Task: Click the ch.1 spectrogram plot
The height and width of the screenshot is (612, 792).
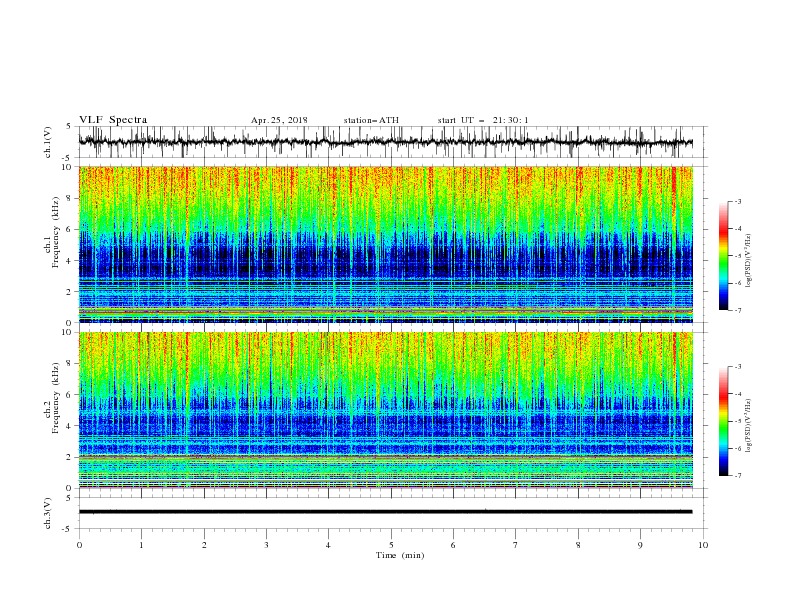Action: tap(385, 244)
